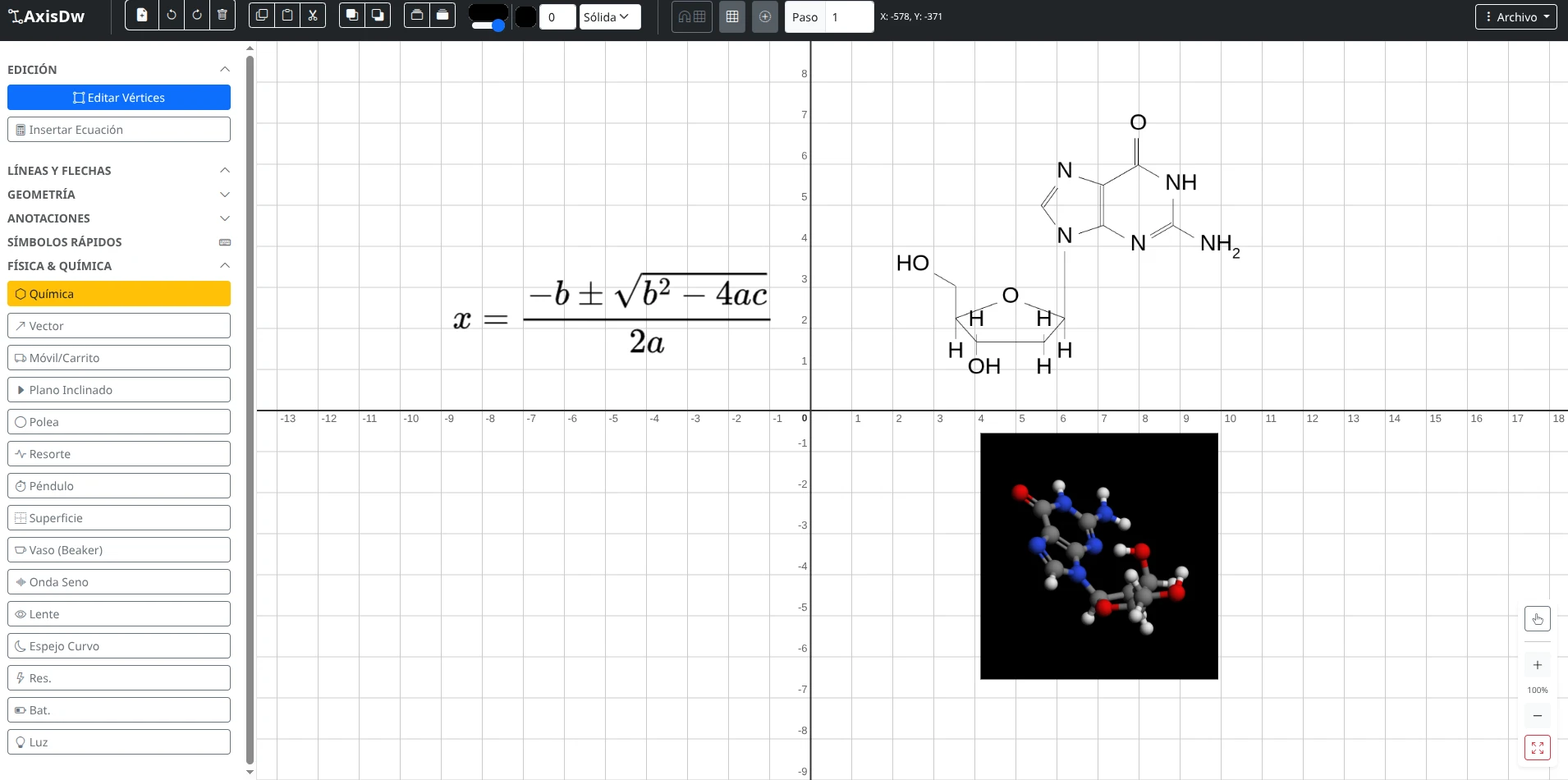
Task: Open the Sólida line style dropdown
Action: [x=609, y=16]
